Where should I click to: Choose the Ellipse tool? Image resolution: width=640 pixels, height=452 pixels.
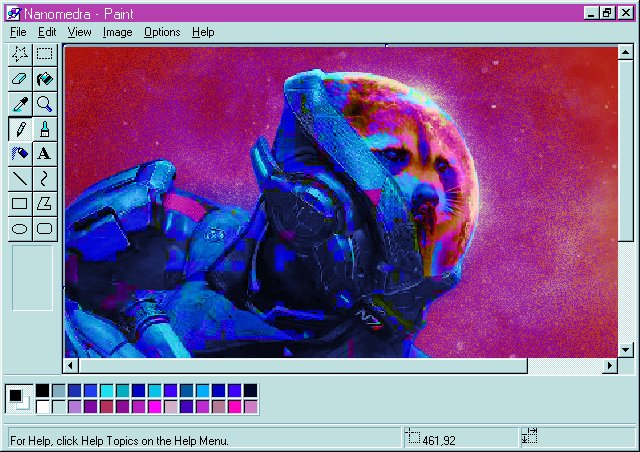[x=20, y=228]
